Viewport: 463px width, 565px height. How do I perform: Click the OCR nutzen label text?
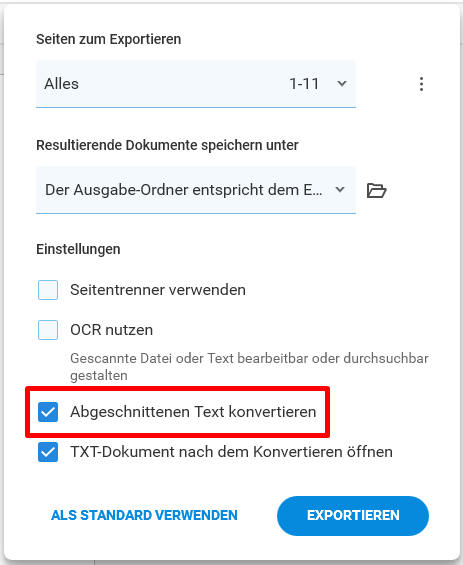pyautogui.click(x=111, y=330)
